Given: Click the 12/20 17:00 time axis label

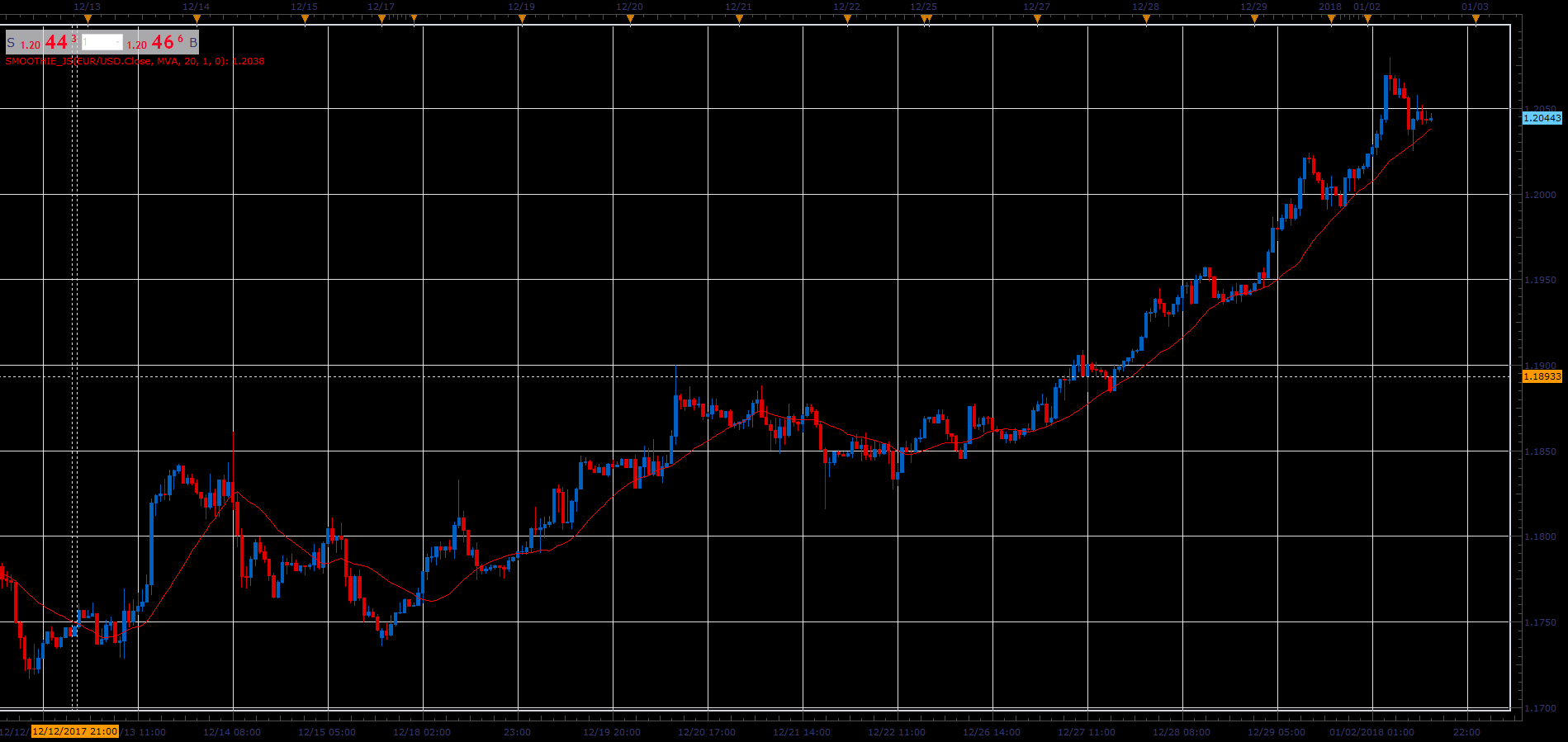Looking at the screenshot, I should tap(707, 732).
